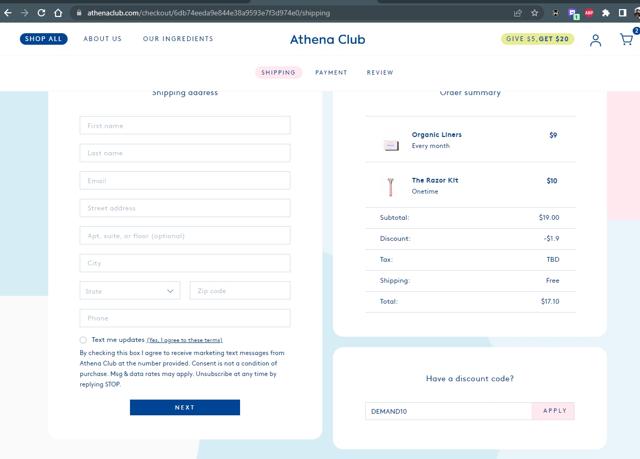Screen dimensions: 640x459
Task: Focus the Zip code field
Action: point(240,291)
